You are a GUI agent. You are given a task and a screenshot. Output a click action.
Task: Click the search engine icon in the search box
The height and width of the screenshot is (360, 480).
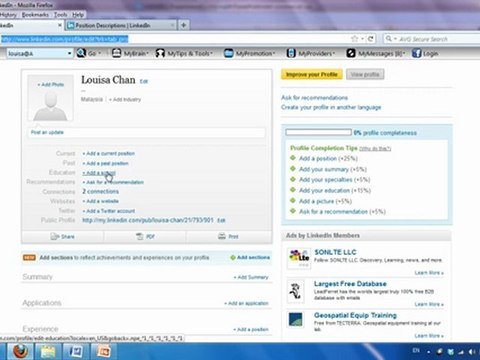tap(388, 39)
